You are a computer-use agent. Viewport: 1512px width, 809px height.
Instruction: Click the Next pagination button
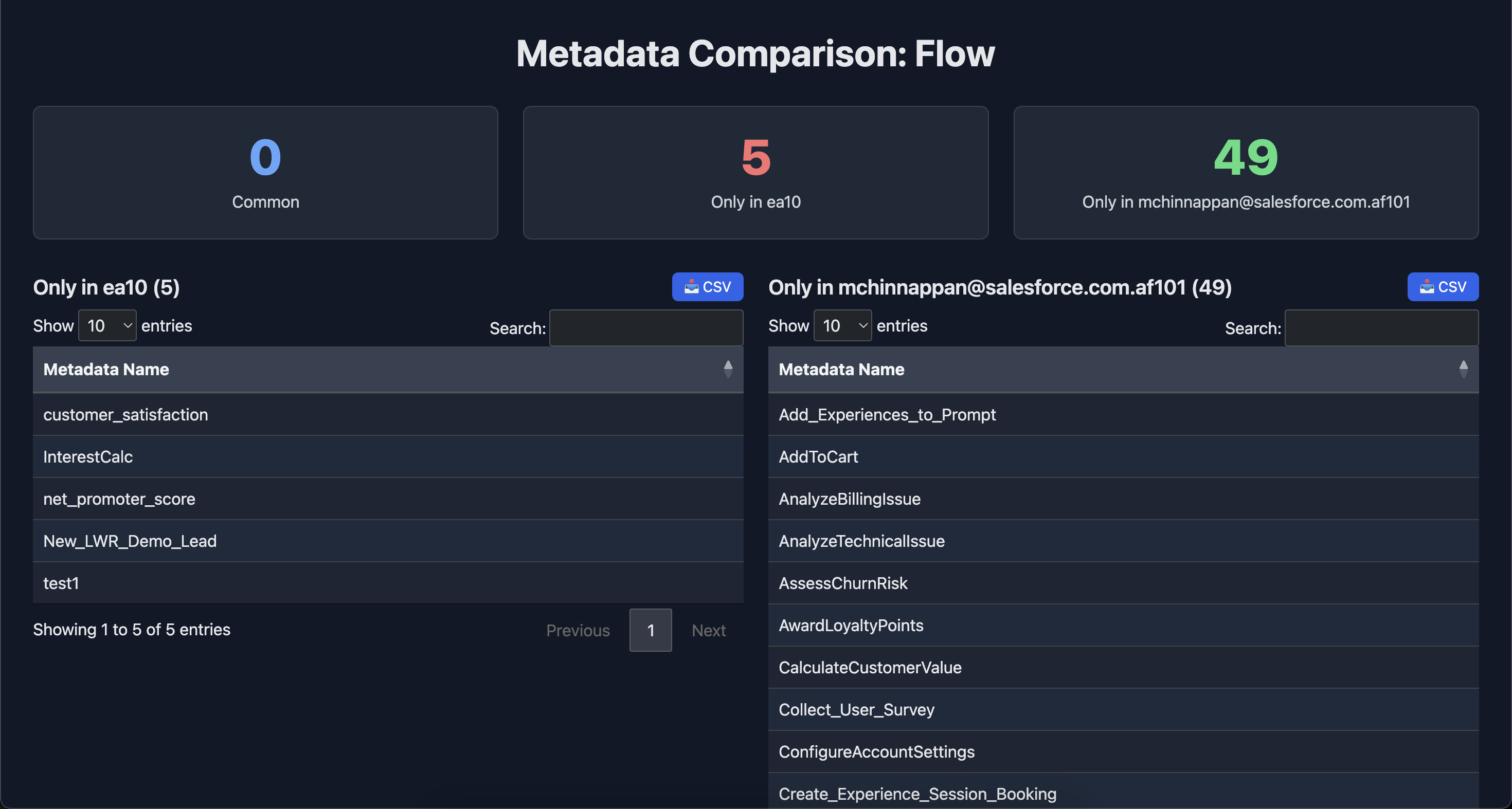tap(709, 630)
